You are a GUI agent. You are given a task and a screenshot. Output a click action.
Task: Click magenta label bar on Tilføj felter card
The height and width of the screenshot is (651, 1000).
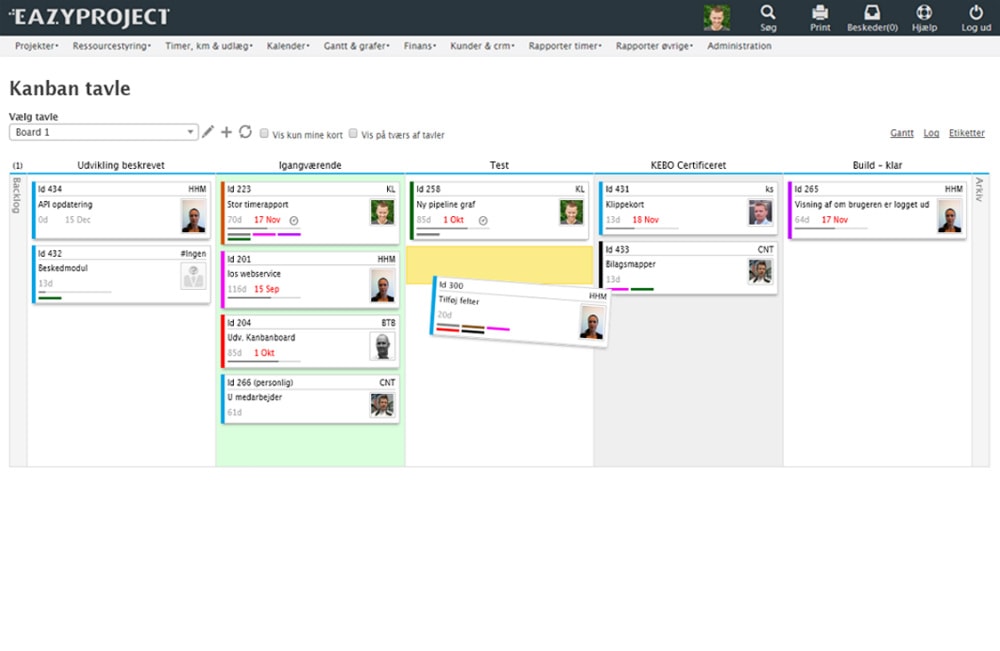coord(498,329)
